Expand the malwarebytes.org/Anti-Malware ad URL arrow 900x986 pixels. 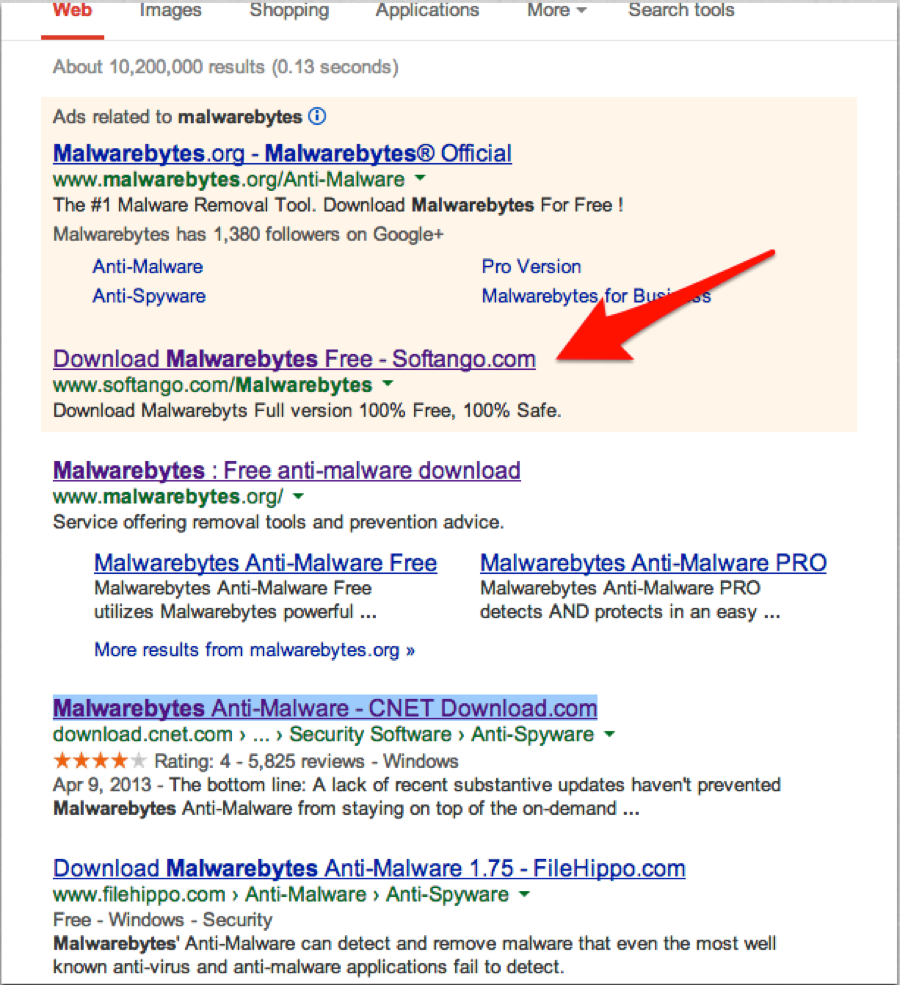pos(420,180)
